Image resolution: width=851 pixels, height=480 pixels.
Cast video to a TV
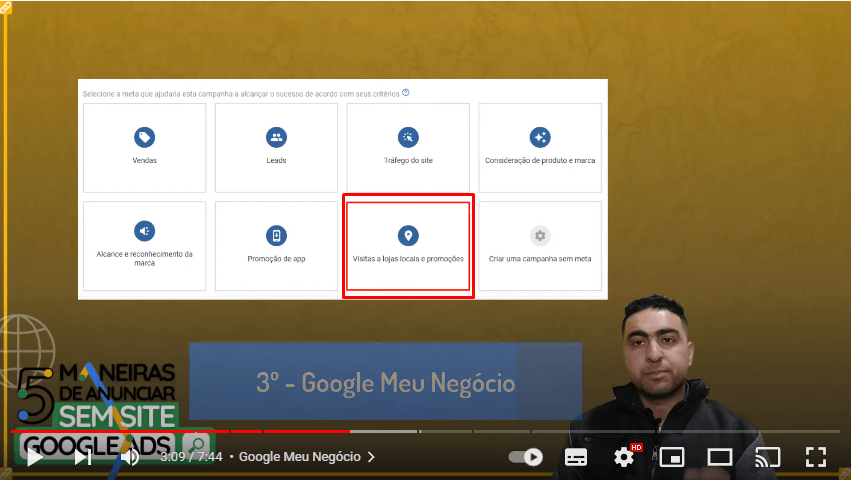pyautogui.click(x=767, y=457)
